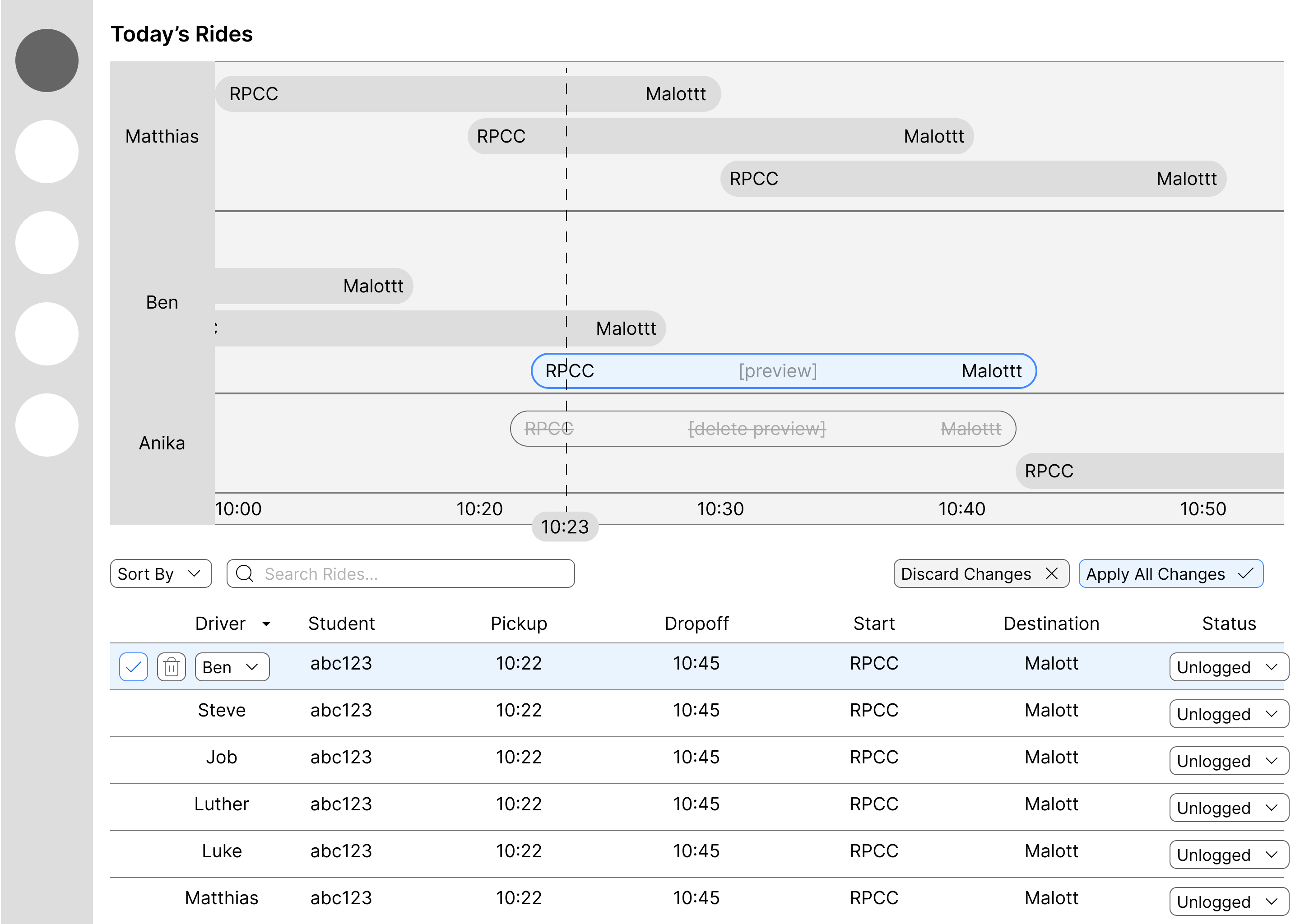Open the Unlogged status dropdown for the Matthias row
1300x924 pixels.
(x=1229, y=902)
